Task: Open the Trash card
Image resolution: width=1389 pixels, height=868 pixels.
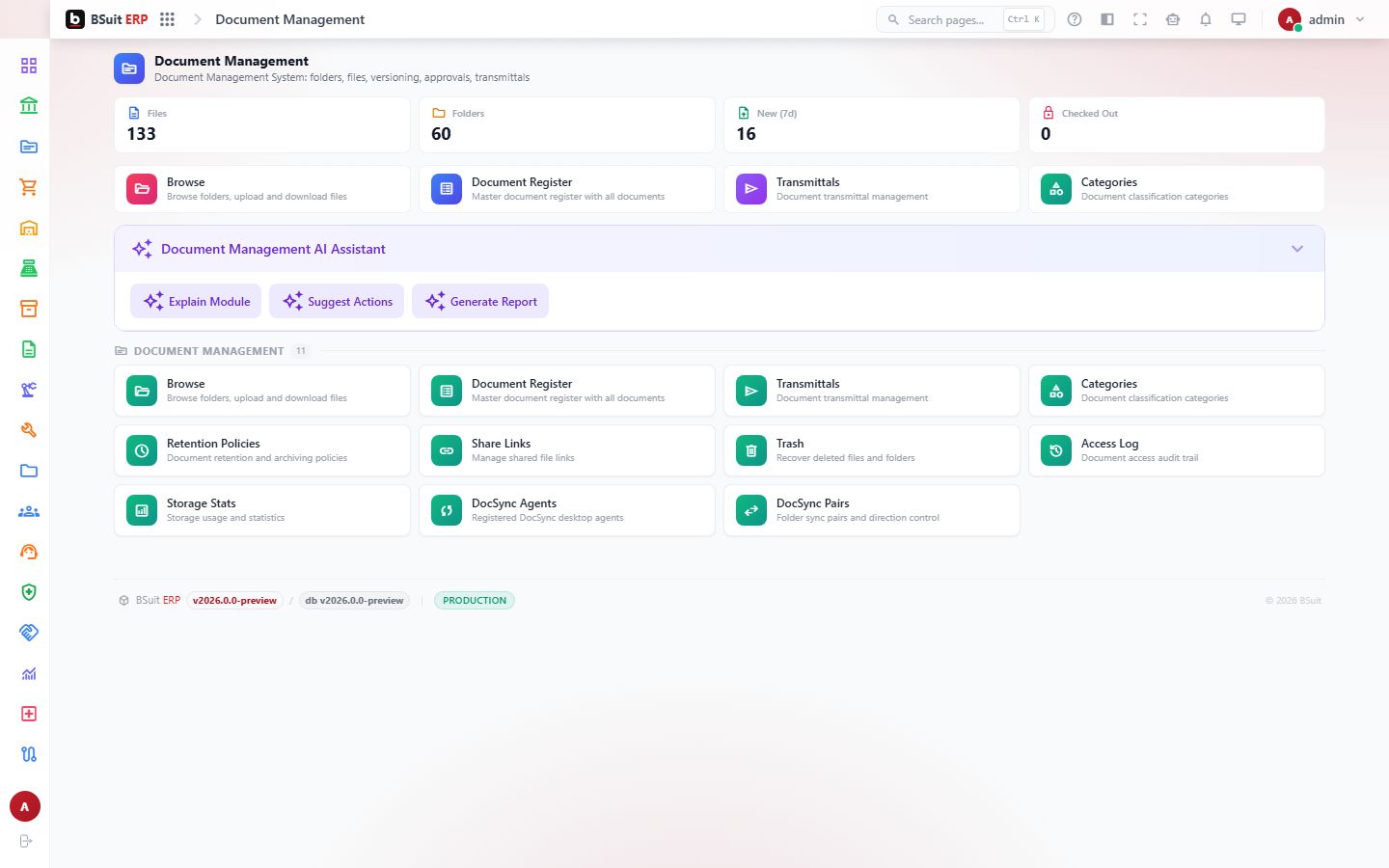Action: pos(872,450)
